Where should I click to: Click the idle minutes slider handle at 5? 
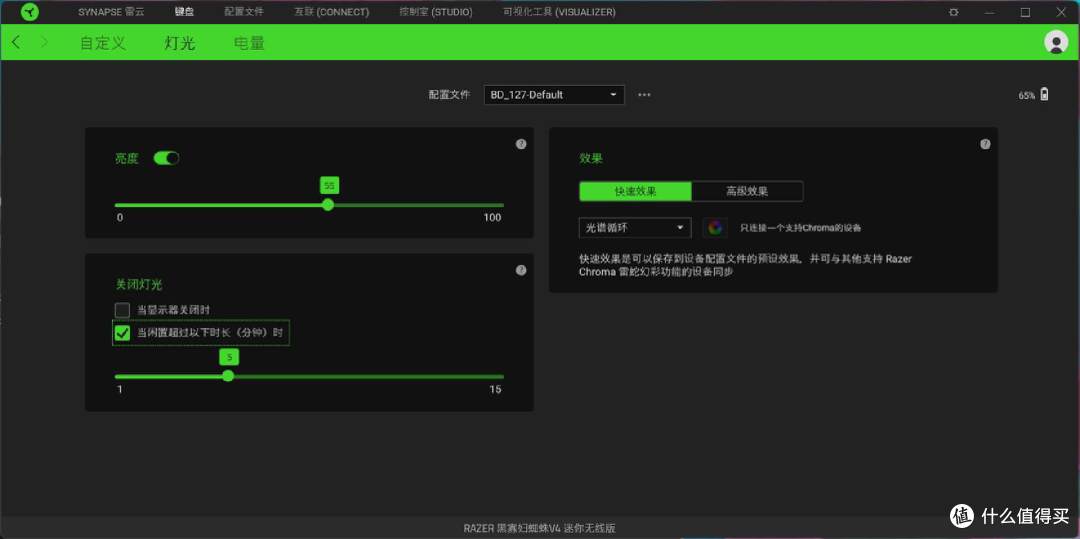pos(228,376)
